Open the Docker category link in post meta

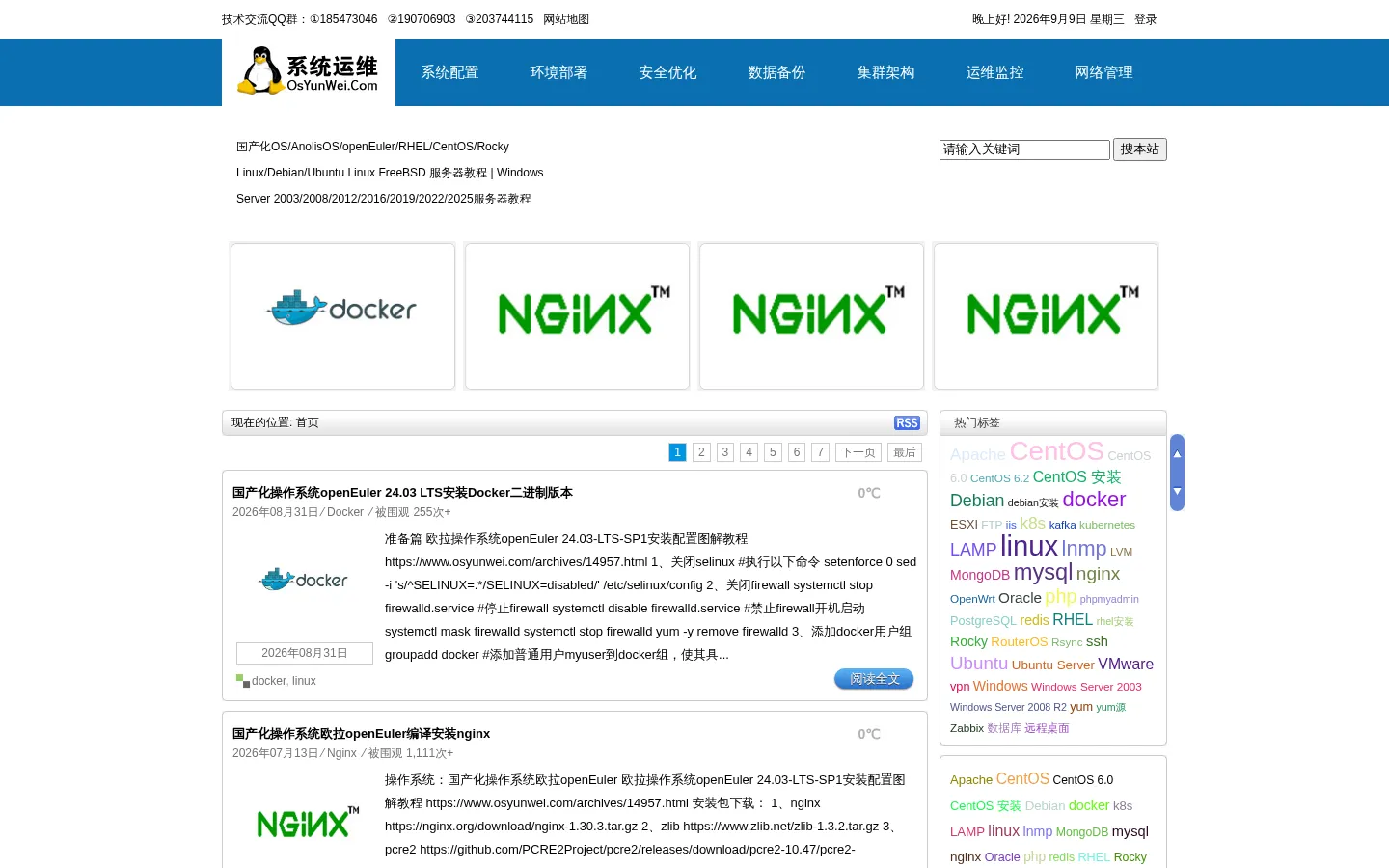click(x=345, y=512)
